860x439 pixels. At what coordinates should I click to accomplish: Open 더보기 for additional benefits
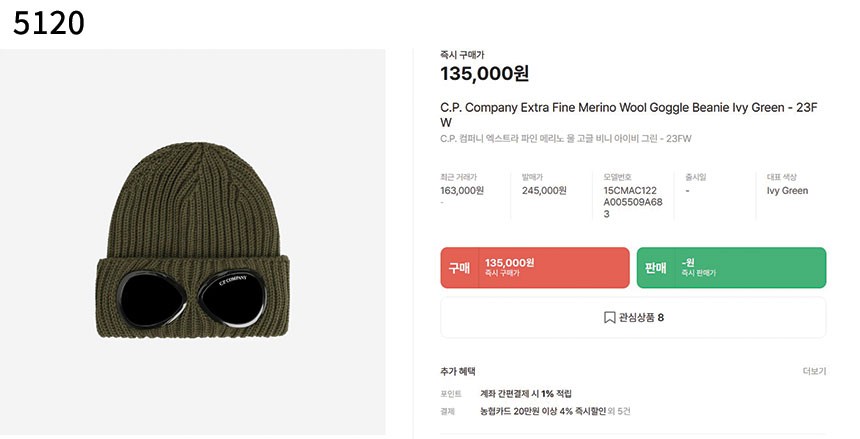pyautogui.click(x=814, y=371)
